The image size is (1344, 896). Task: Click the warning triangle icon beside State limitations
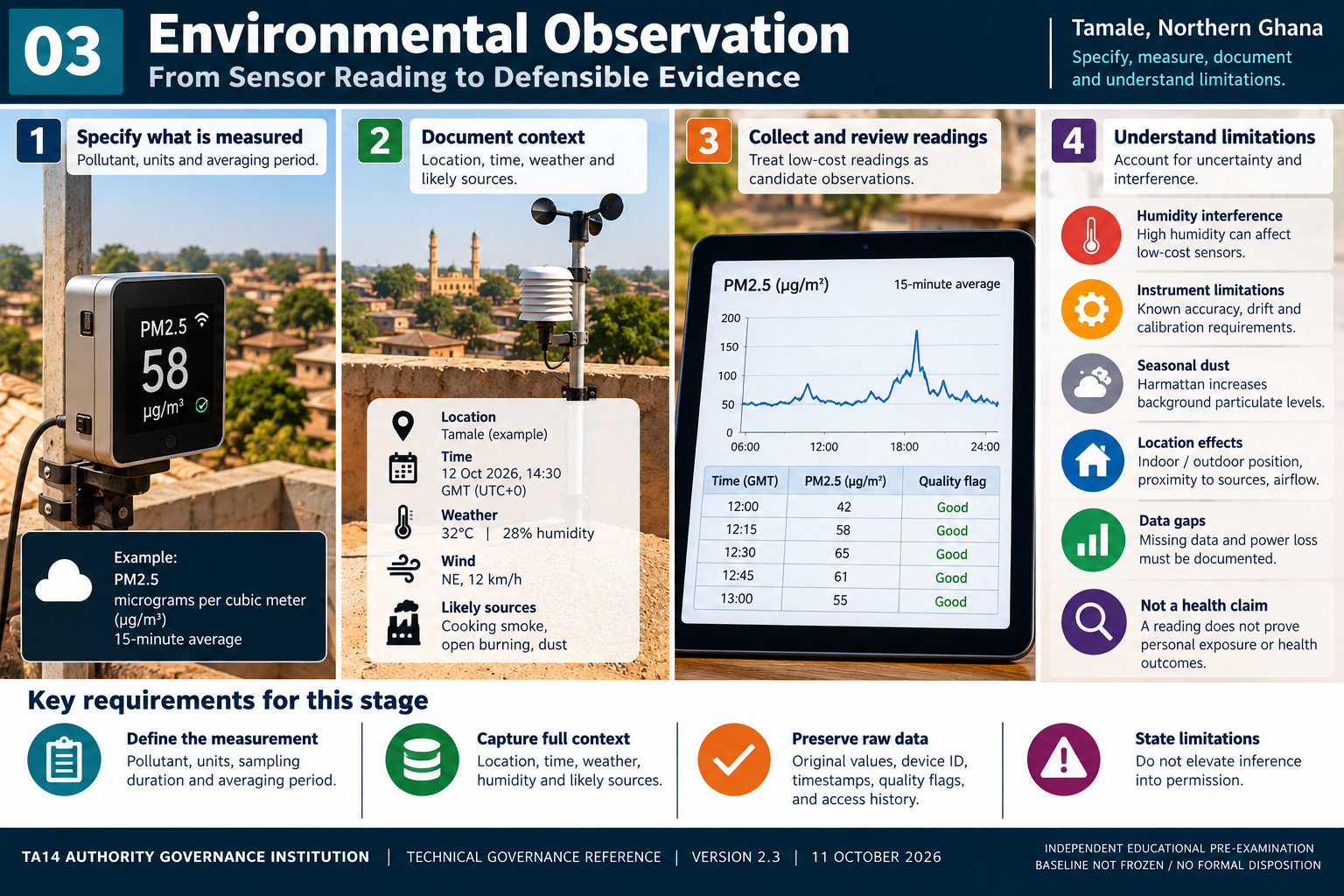1063,759
